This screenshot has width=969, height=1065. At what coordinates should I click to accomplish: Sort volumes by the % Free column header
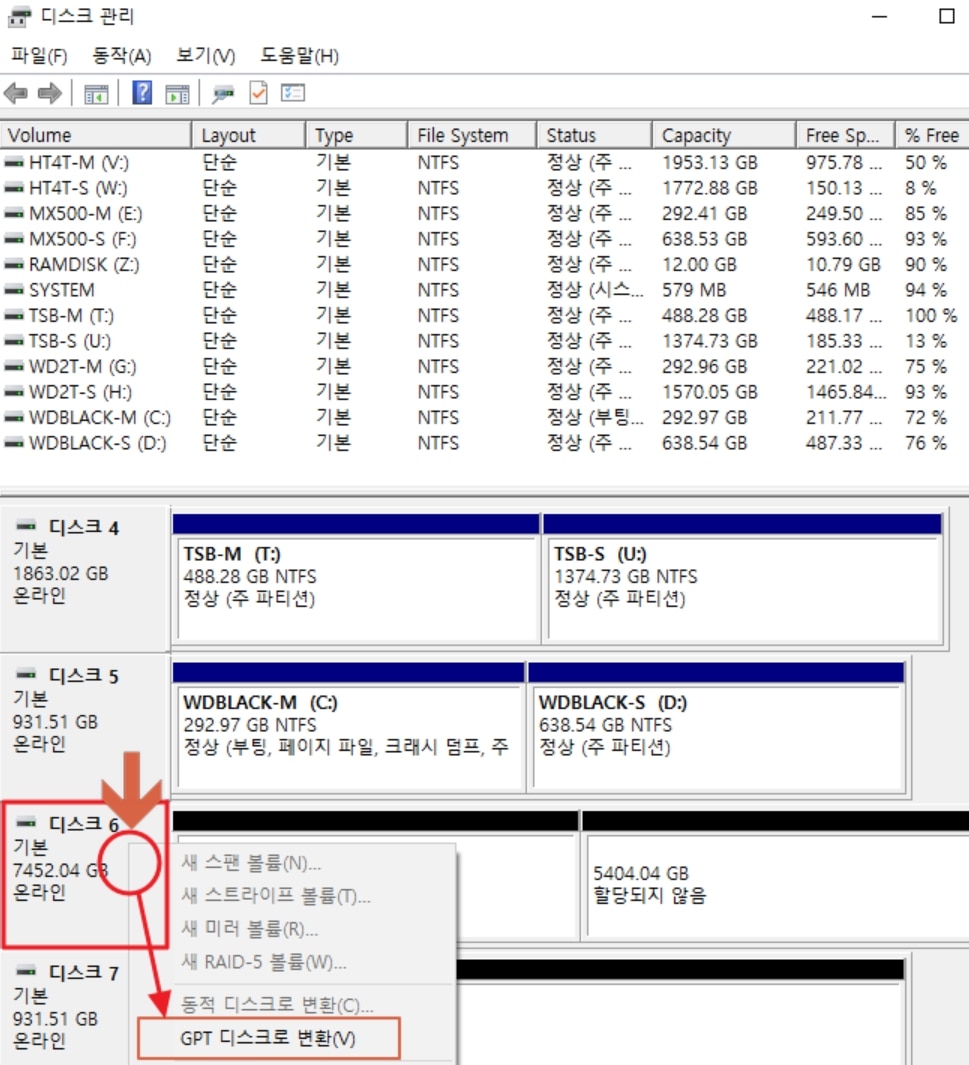[931, 136]
